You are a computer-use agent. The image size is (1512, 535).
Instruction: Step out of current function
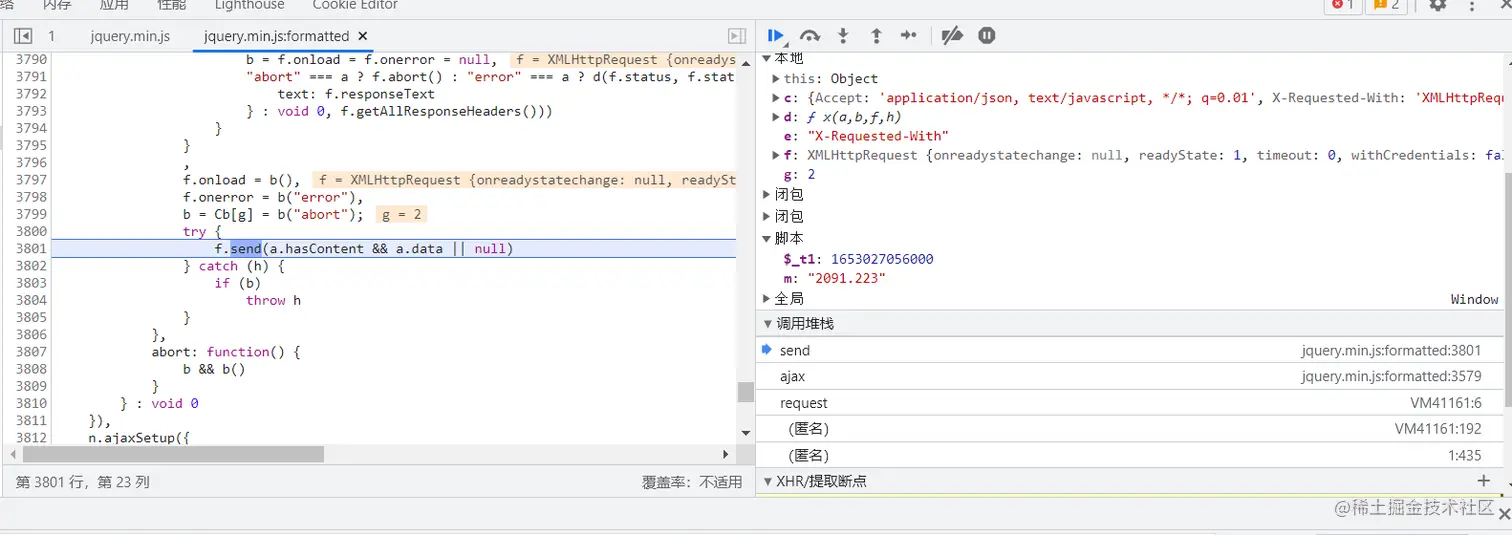(x=876, y=36)
